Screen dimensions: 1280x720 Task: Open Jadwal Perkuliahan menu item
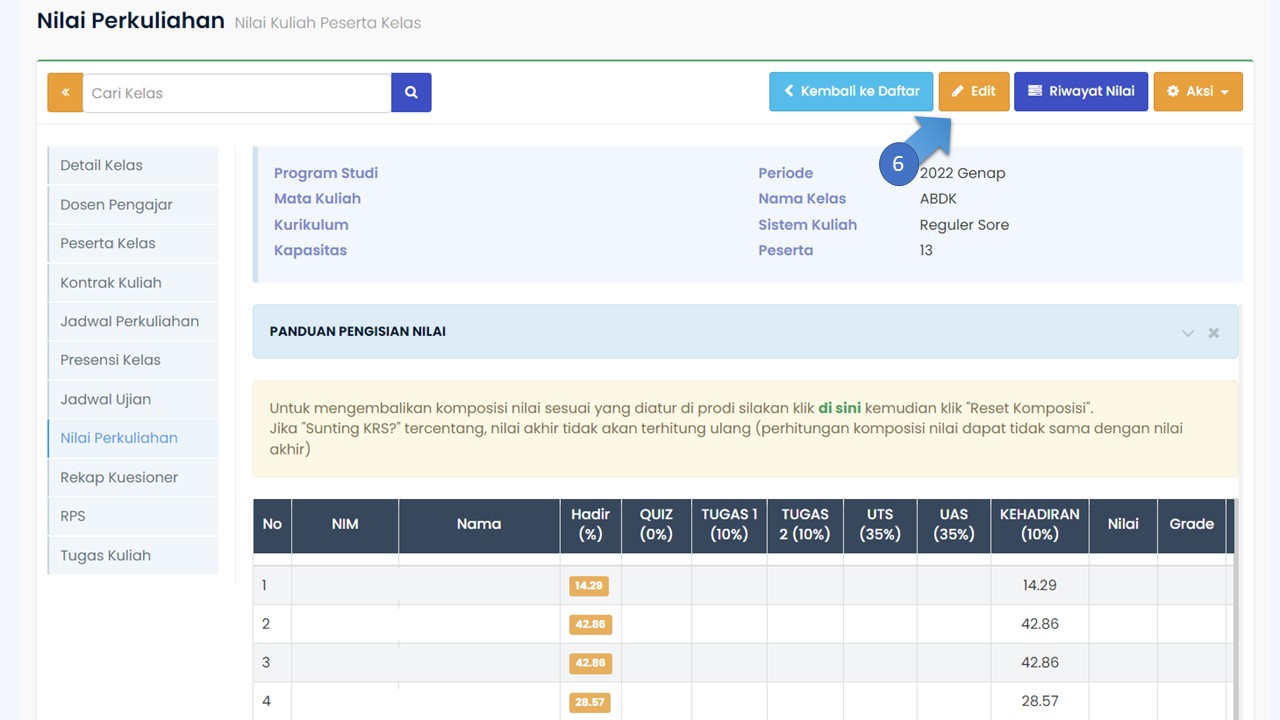tap(133, 321)
